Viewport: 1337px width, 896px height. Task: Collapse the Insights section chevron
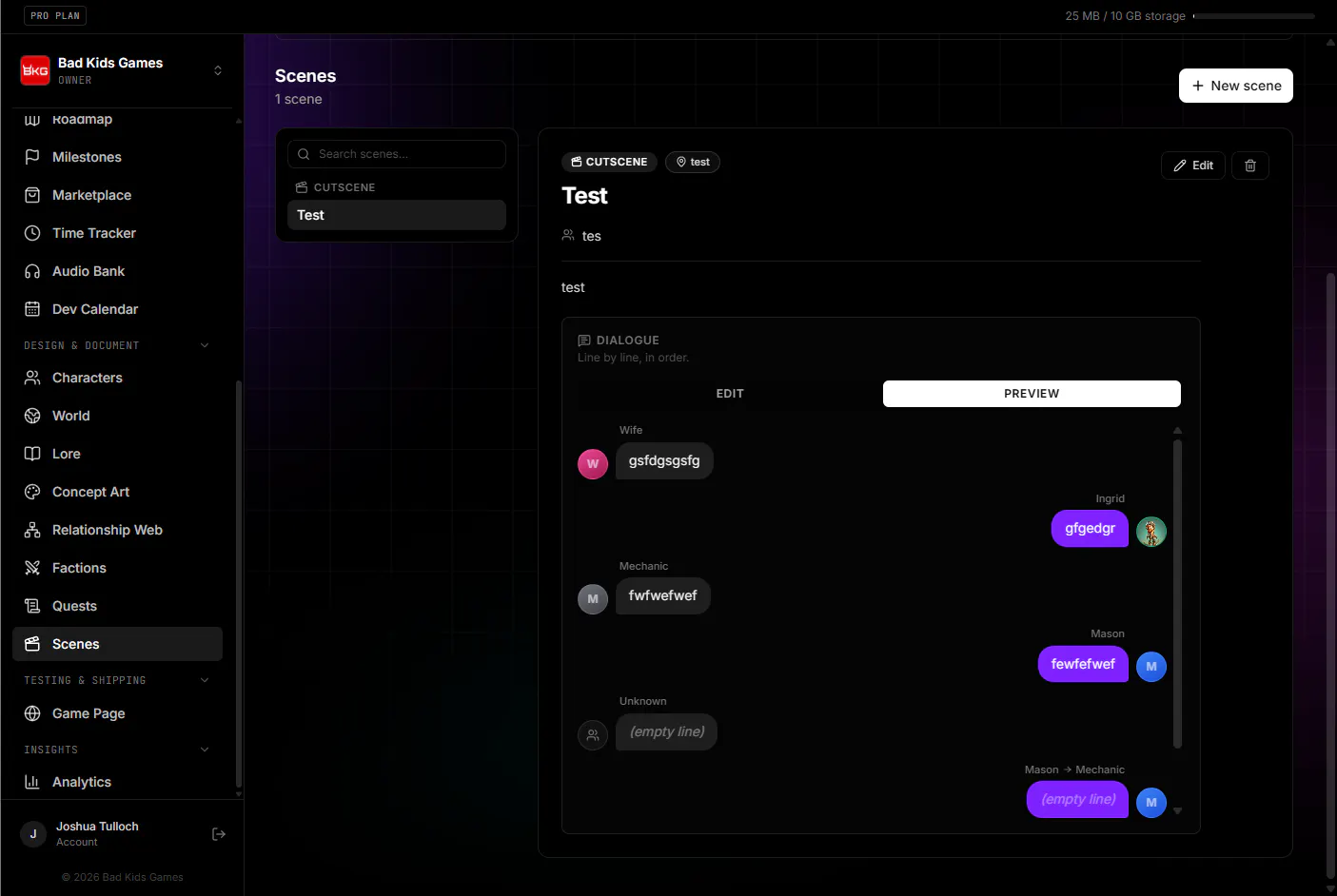[205, 750]
